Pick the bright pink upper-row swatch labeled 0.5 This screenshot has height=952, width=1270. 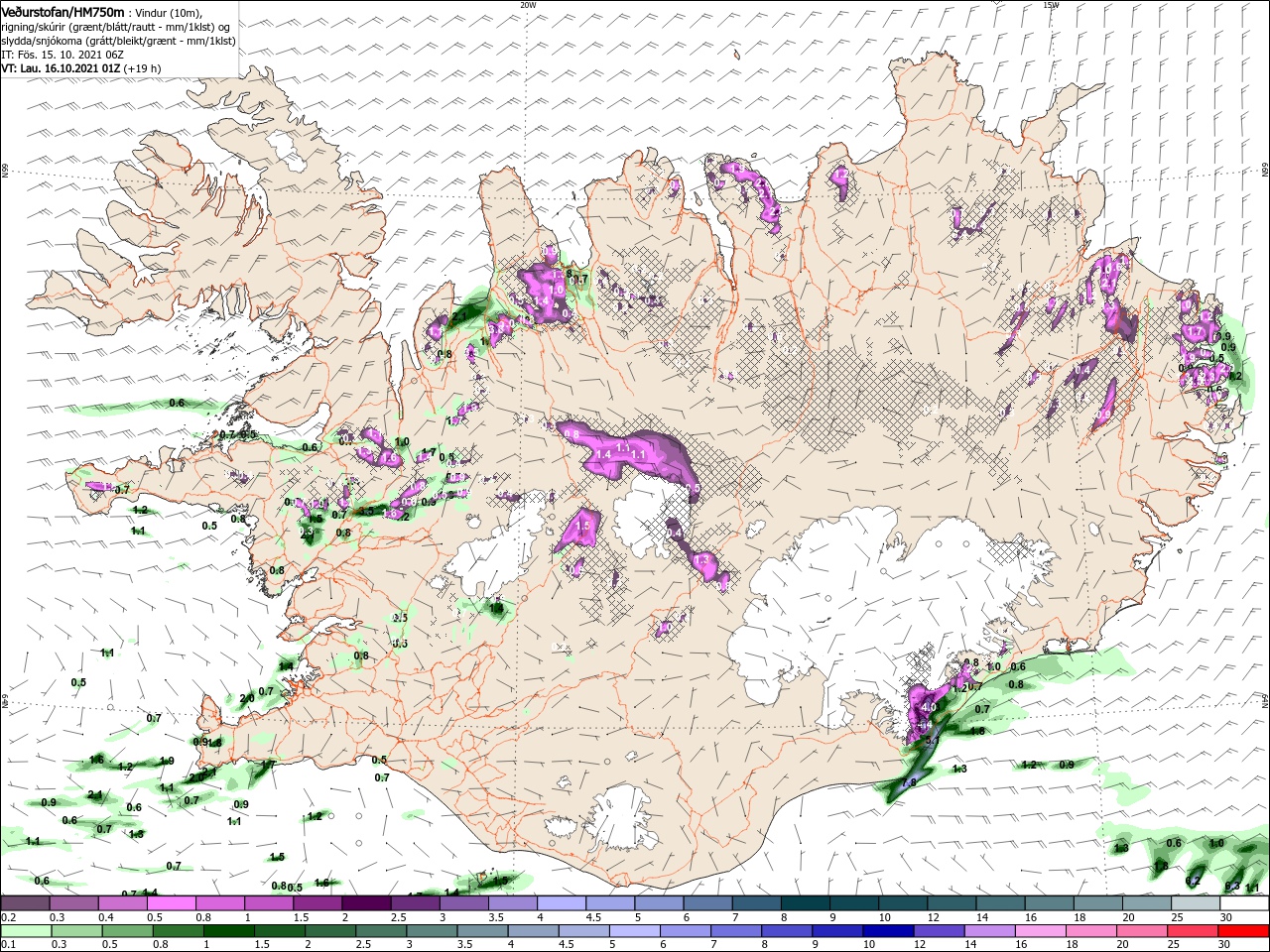(x=171, y=903)
